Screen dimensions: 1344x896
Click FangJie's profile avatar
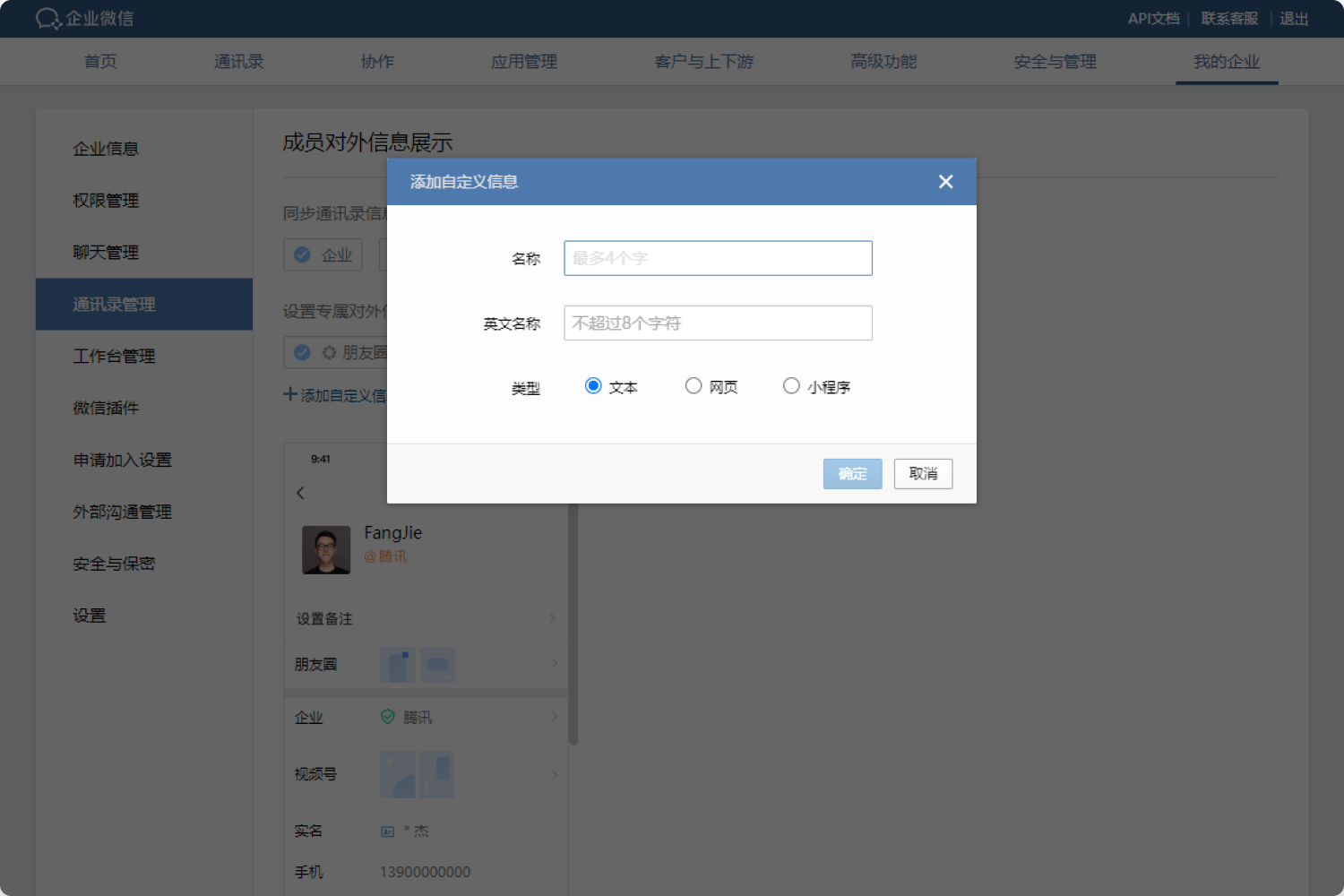(326, 549)
